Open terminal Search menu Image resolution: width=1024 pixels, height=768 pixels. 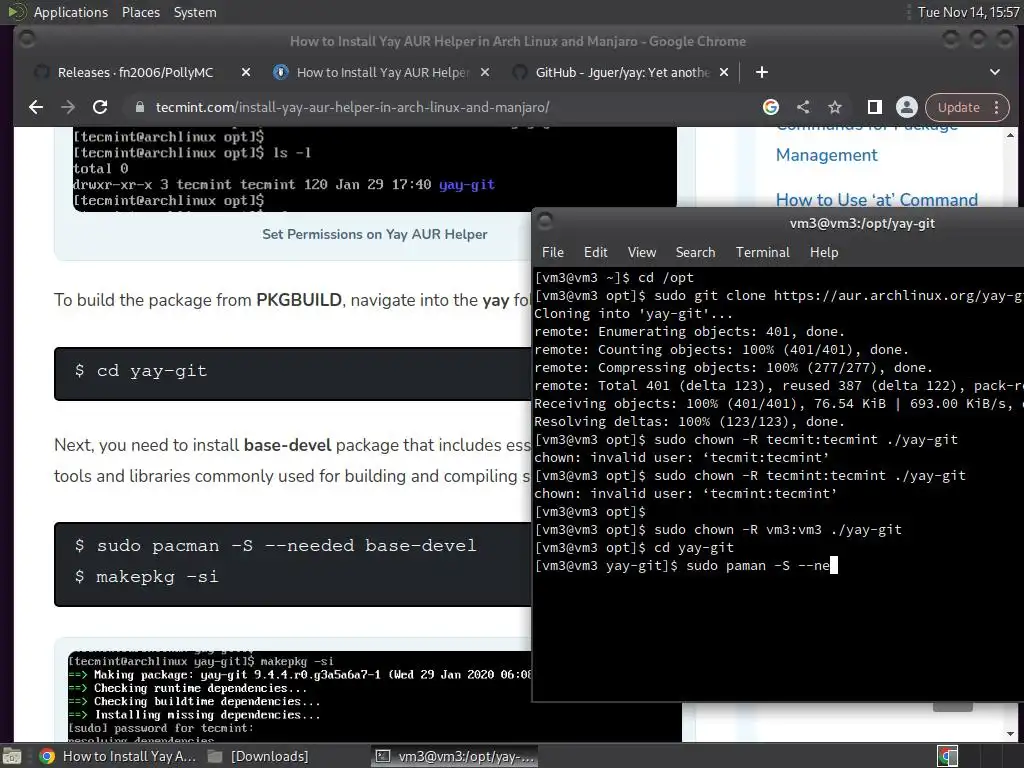[x=695, y=252]
